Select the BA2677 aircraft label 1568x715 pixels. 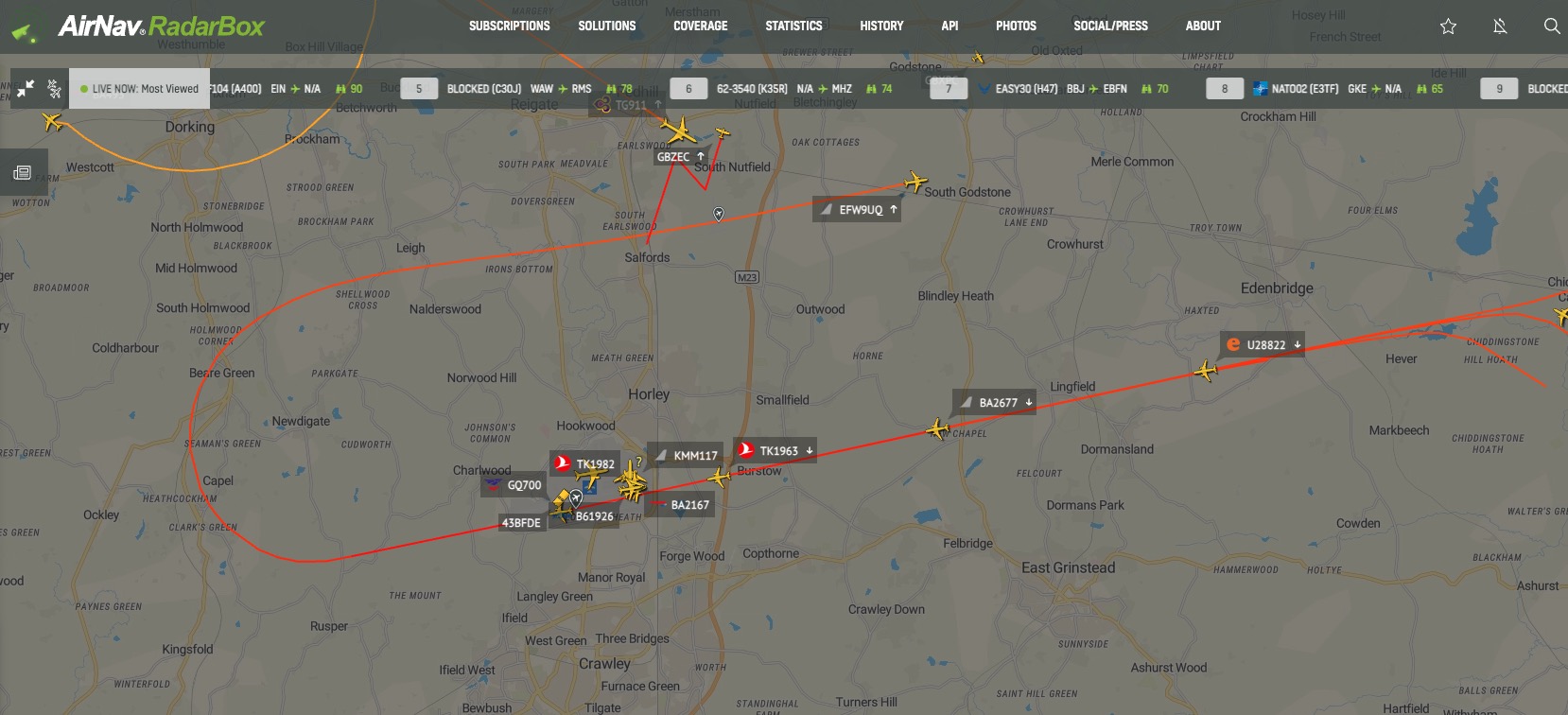pyautogui.click(x=996, y=403)
